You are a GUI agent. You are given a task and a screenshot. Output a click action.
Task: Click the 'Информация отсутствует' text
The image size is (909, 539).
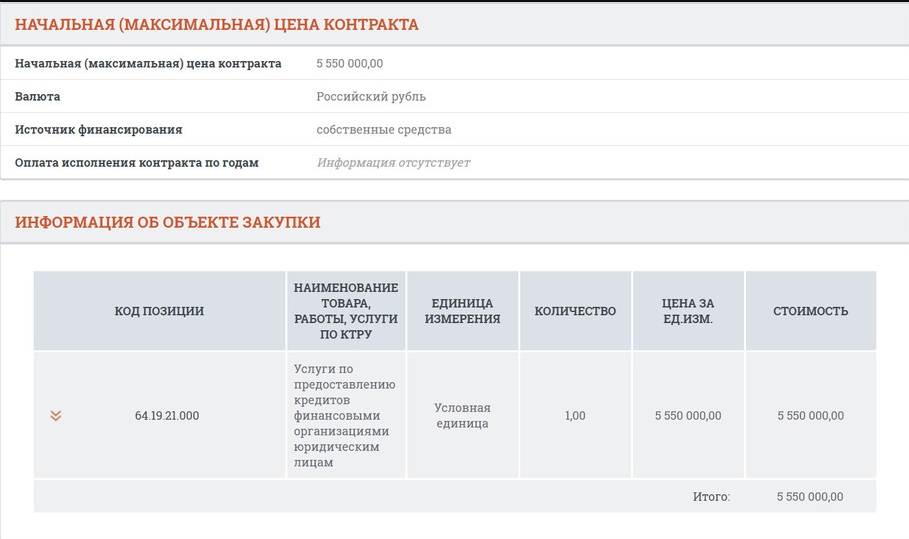pos(393,163)
